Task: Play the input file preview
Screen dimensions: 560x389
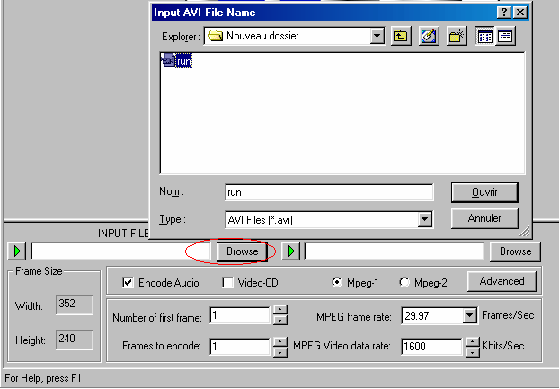Action: click(16, 251)
